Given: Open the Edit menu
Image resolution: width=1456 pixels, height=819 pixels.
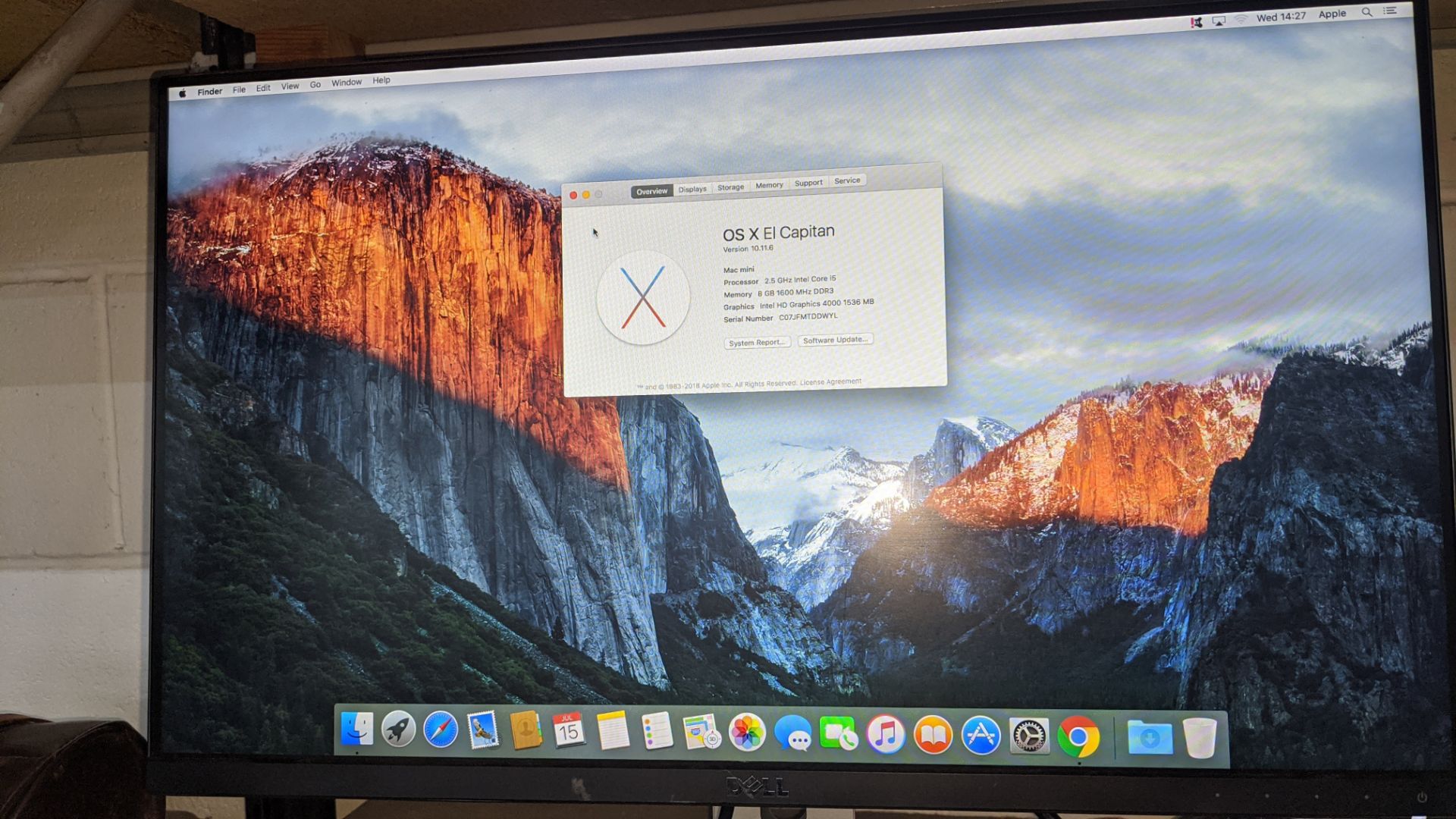Looking at the screenshot, I should tap(263, 88).
